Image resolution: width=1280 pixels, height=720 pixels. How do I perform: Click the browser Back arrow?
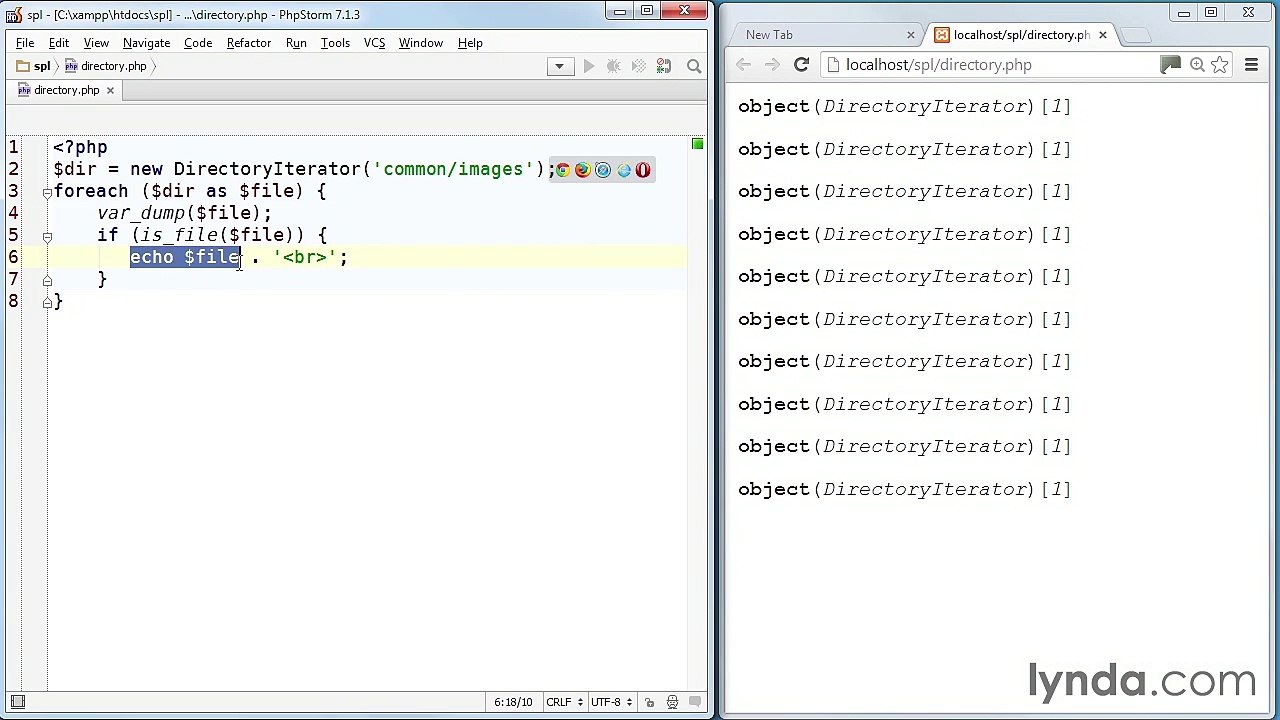pyautogui.click(x=743, y=65)
